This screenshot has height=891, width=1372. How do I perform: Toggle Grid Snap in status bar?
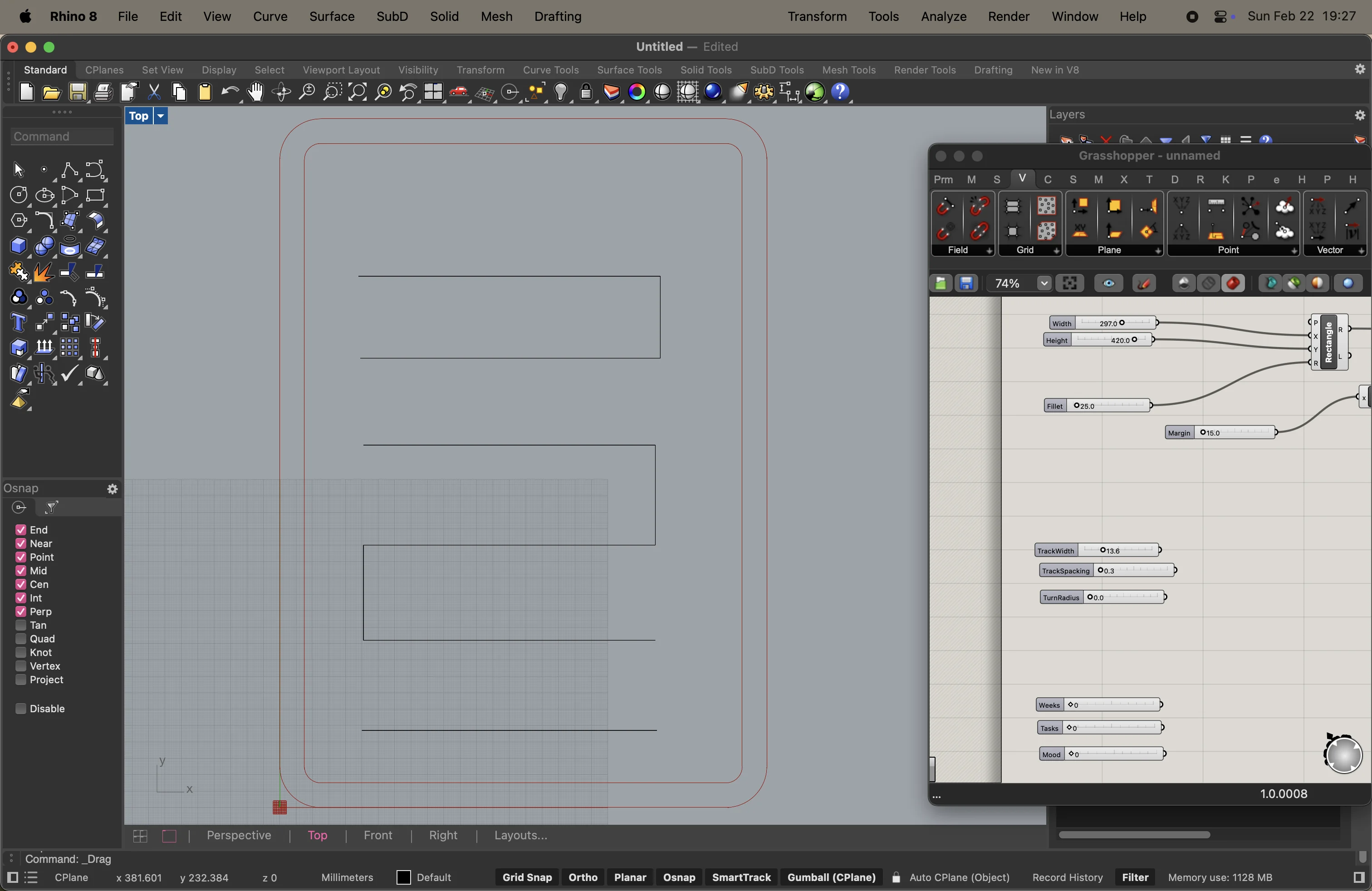(x=526, y=877)
